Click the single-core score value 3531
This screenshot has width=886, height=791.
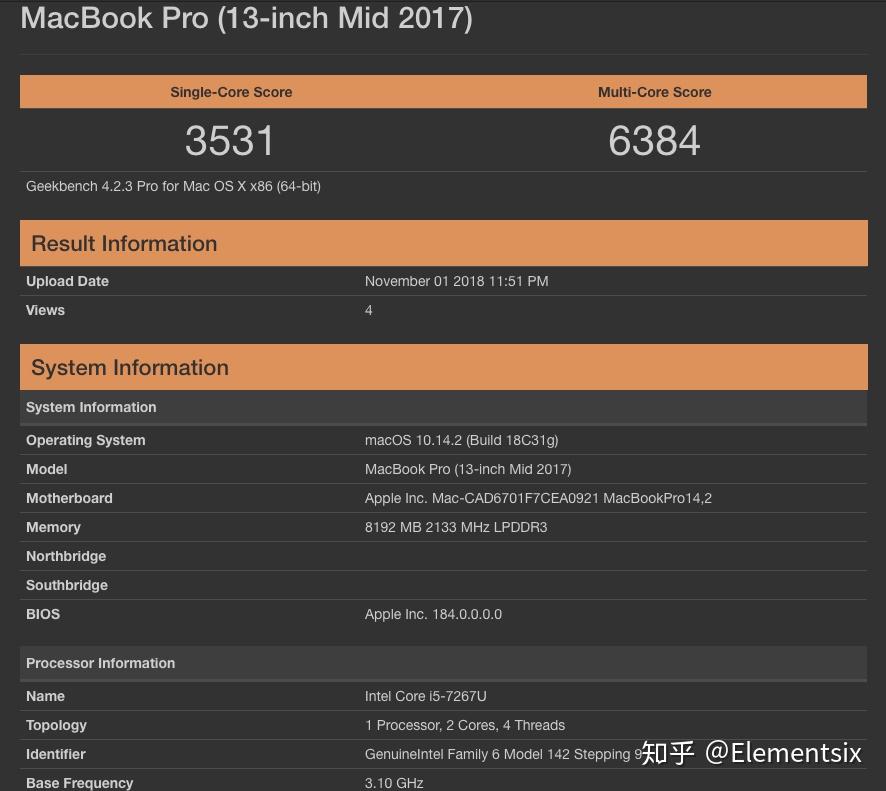tap(230, 141)
